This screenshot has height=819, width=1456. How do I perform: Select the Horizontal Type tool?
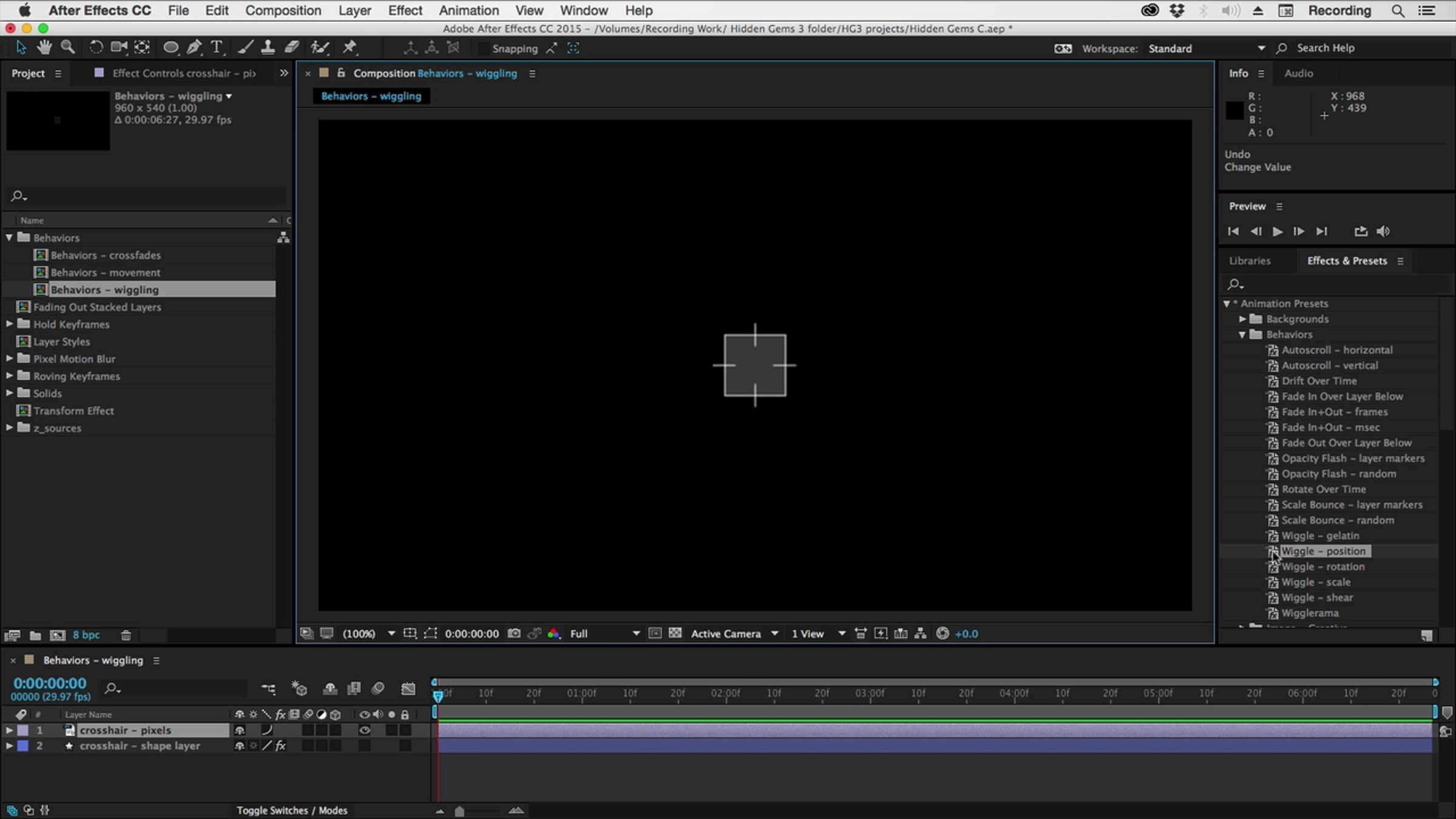coord(217,47)
